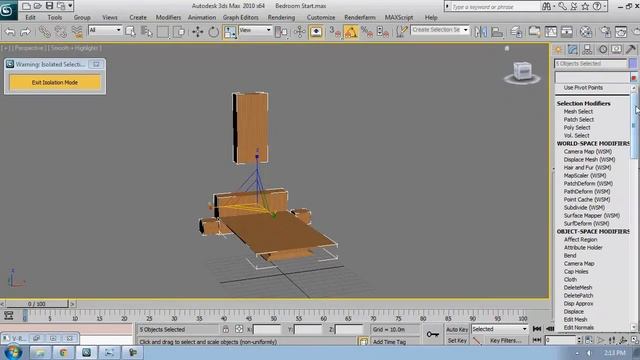This screenshot has height=360, width=640.
Task: Switch to the Hierarchy panel tab
Action: (587, 50)
